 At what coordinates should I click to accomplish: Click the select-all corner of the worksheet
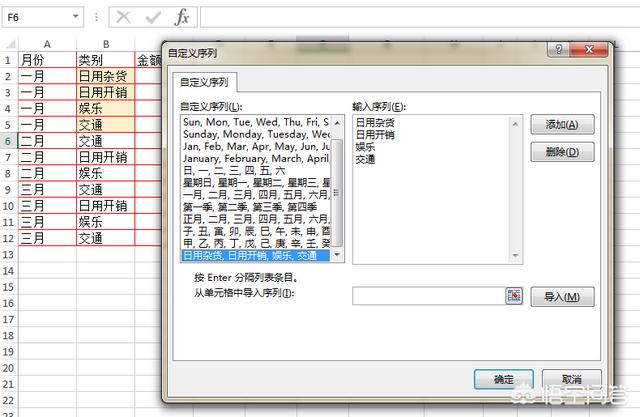[10, 44]
